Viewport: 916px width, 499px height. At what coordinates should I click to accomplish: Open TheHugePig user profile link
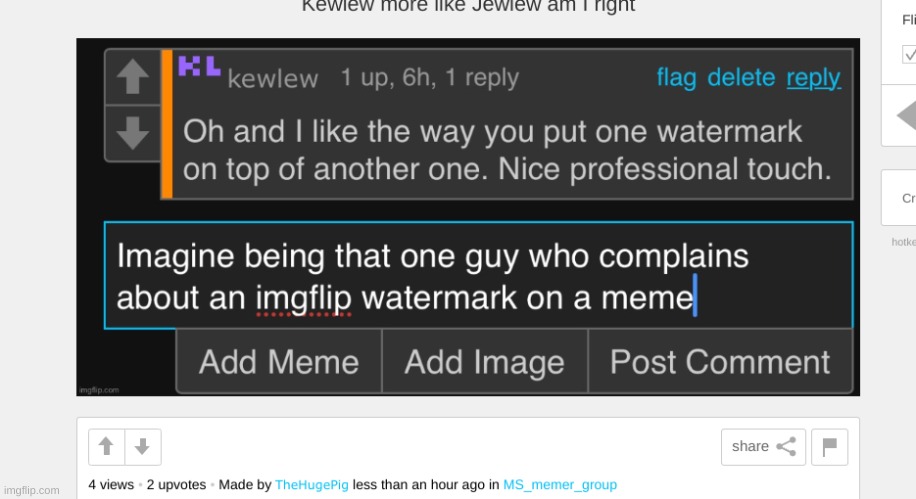pos(311,484)
